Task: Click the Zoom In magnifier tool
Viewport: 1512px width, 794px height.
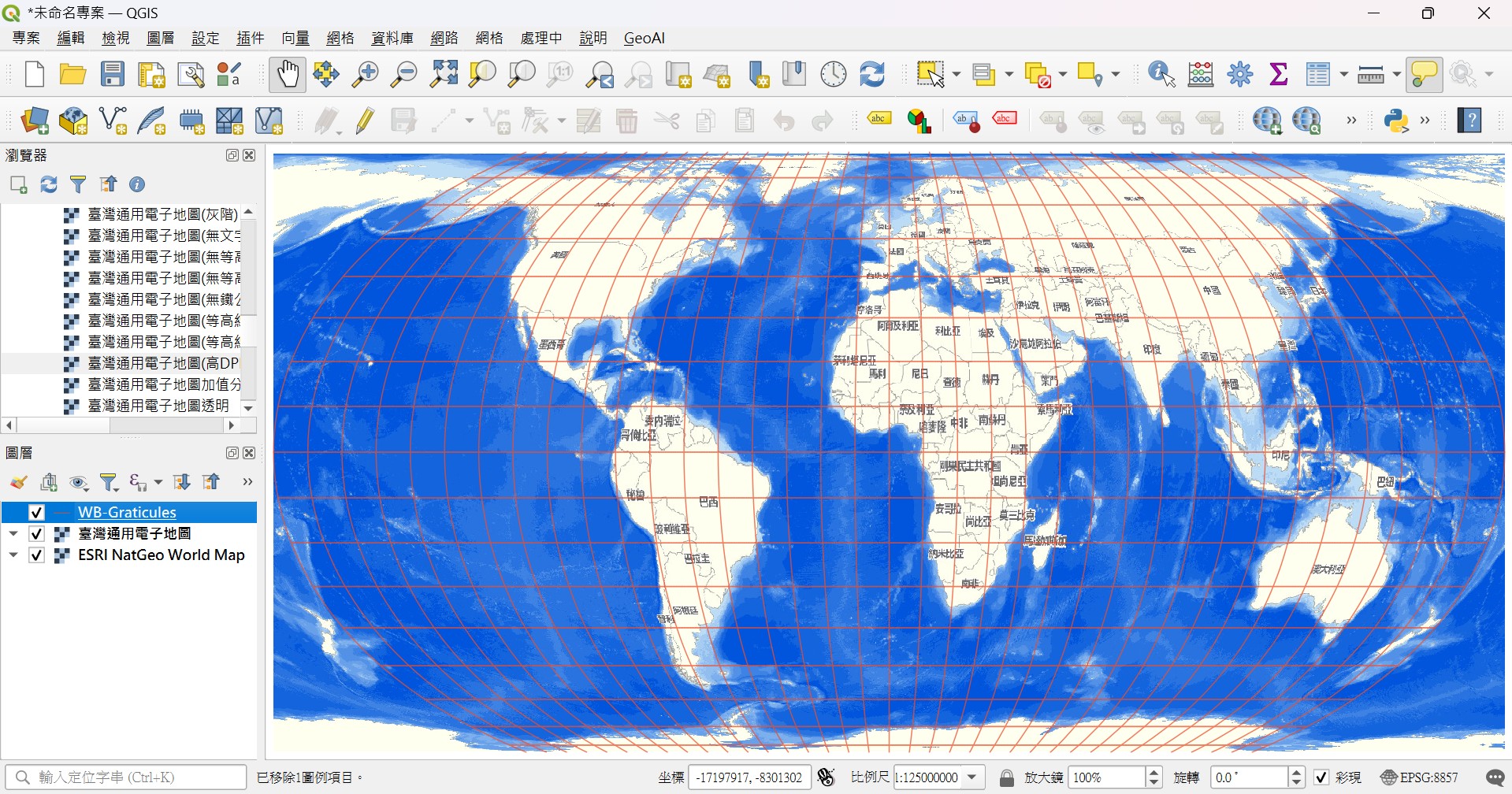Action: tap(365, 75)
